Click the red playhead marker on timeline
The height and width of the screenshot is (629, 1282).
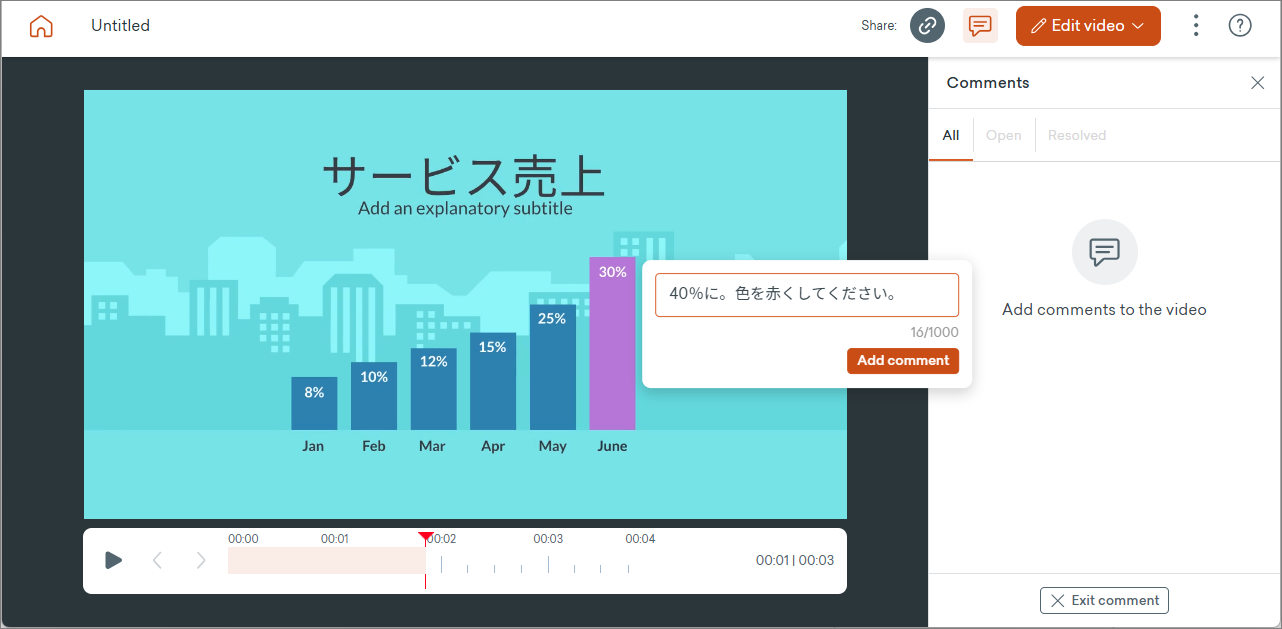[x=426, y=538]
